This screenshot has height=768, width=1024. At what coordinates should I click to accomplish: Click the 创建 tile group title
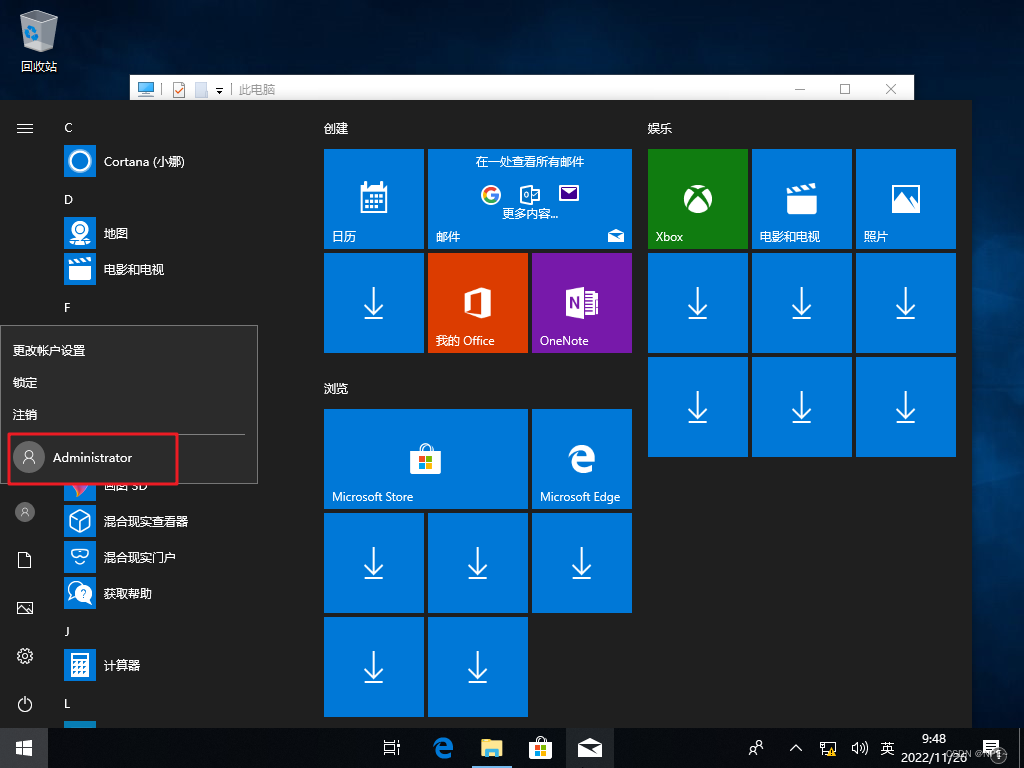(336, 129)
